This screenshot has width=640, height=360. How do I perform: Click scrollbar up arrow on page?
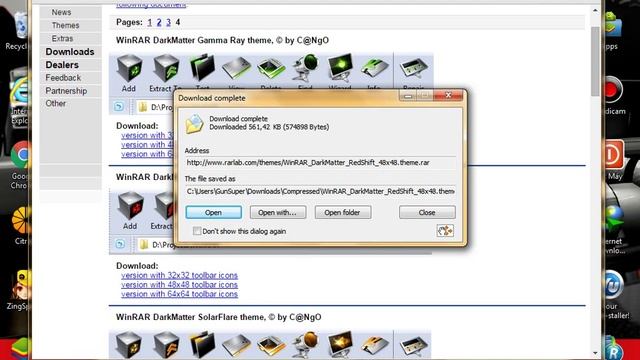pos(595,11)
